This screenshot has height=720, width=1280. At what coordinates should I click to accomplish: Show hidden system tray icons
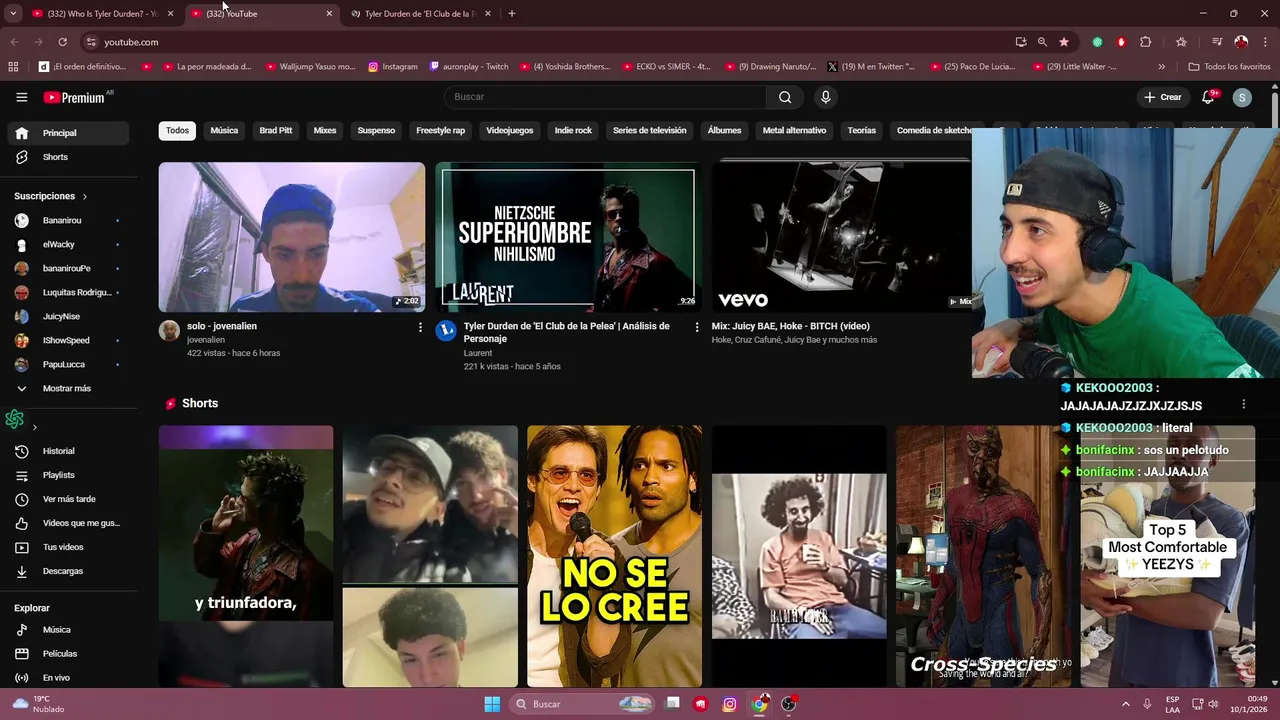pyautogui.click(x=1125, y=704)
